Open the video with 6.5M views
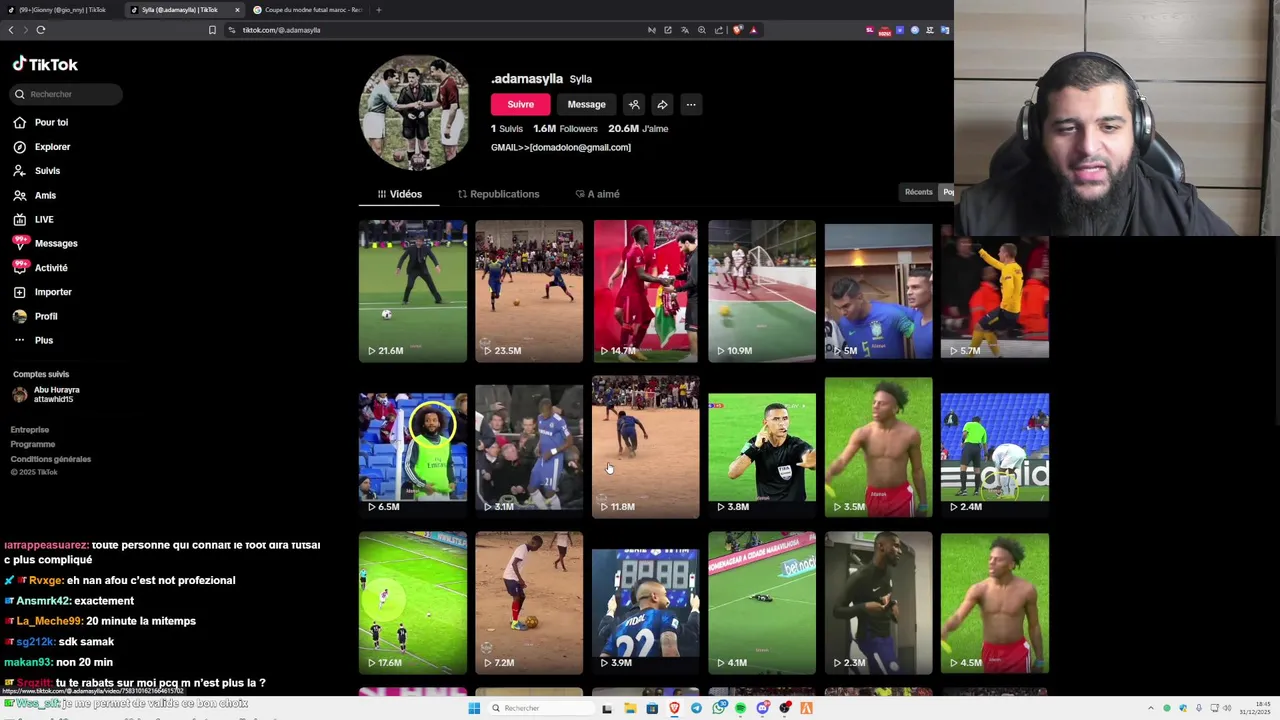 (413, 447)
